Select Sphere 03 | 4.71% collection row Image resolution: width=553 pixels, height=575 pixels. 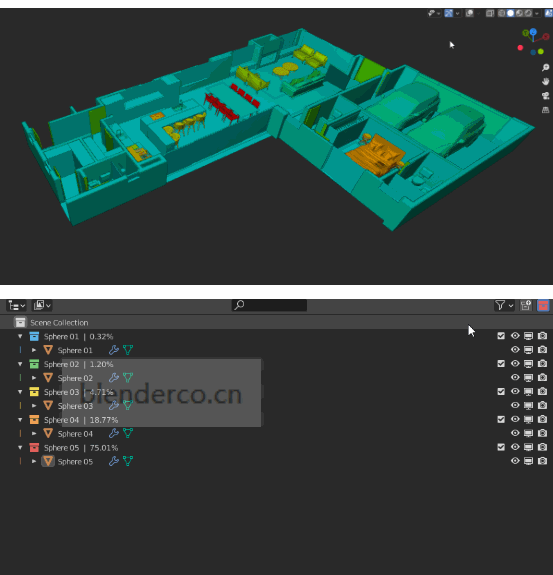78,392
